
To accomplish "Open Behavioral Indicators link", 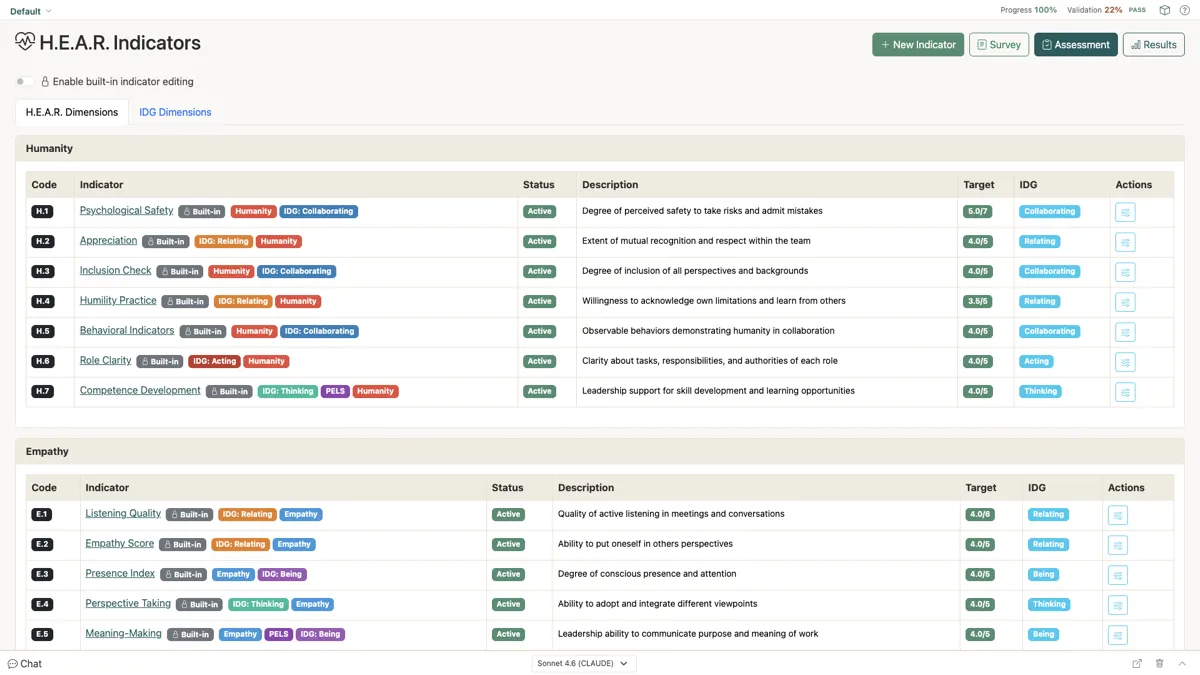I will (127, 330).
